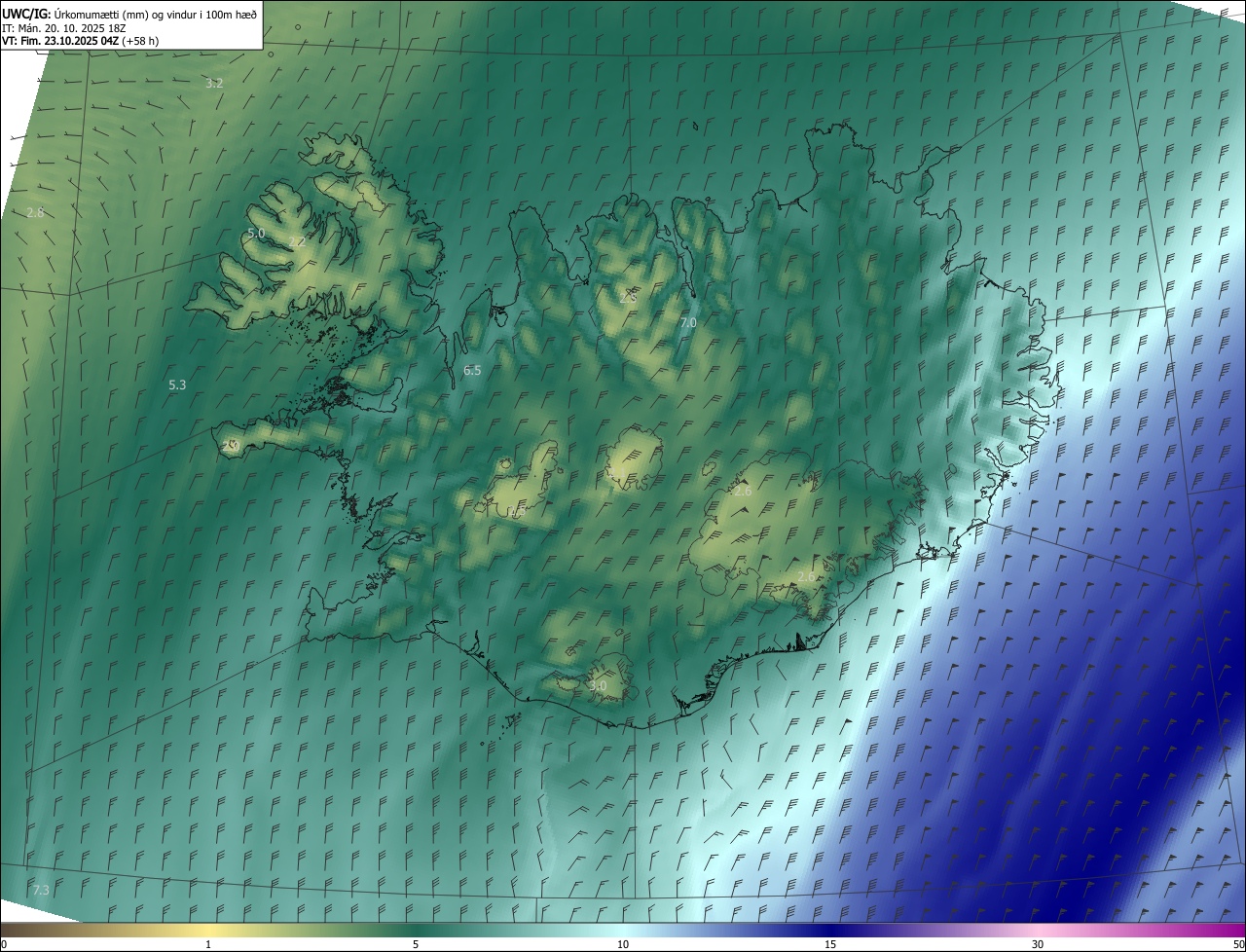Viewport: 1246px width, 952px height.
Task: Select the initial time line "IT: Mán. 20. 10. 2025 18Z"
Action: tap(64, 27)
